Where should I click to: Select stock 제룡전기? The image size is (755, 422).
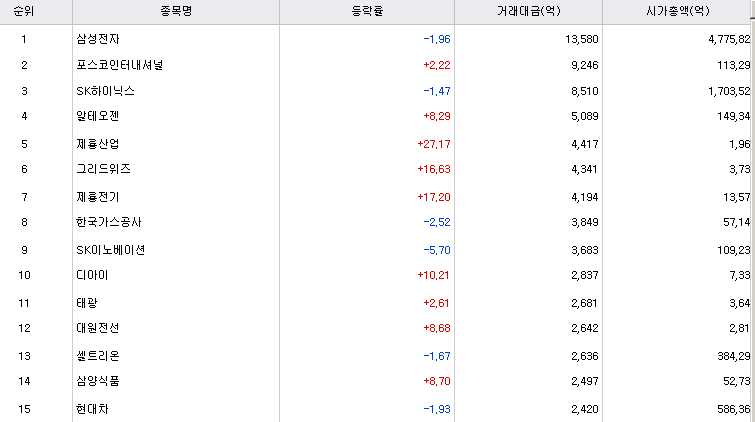pyautogui.click(x=98, y=197)
